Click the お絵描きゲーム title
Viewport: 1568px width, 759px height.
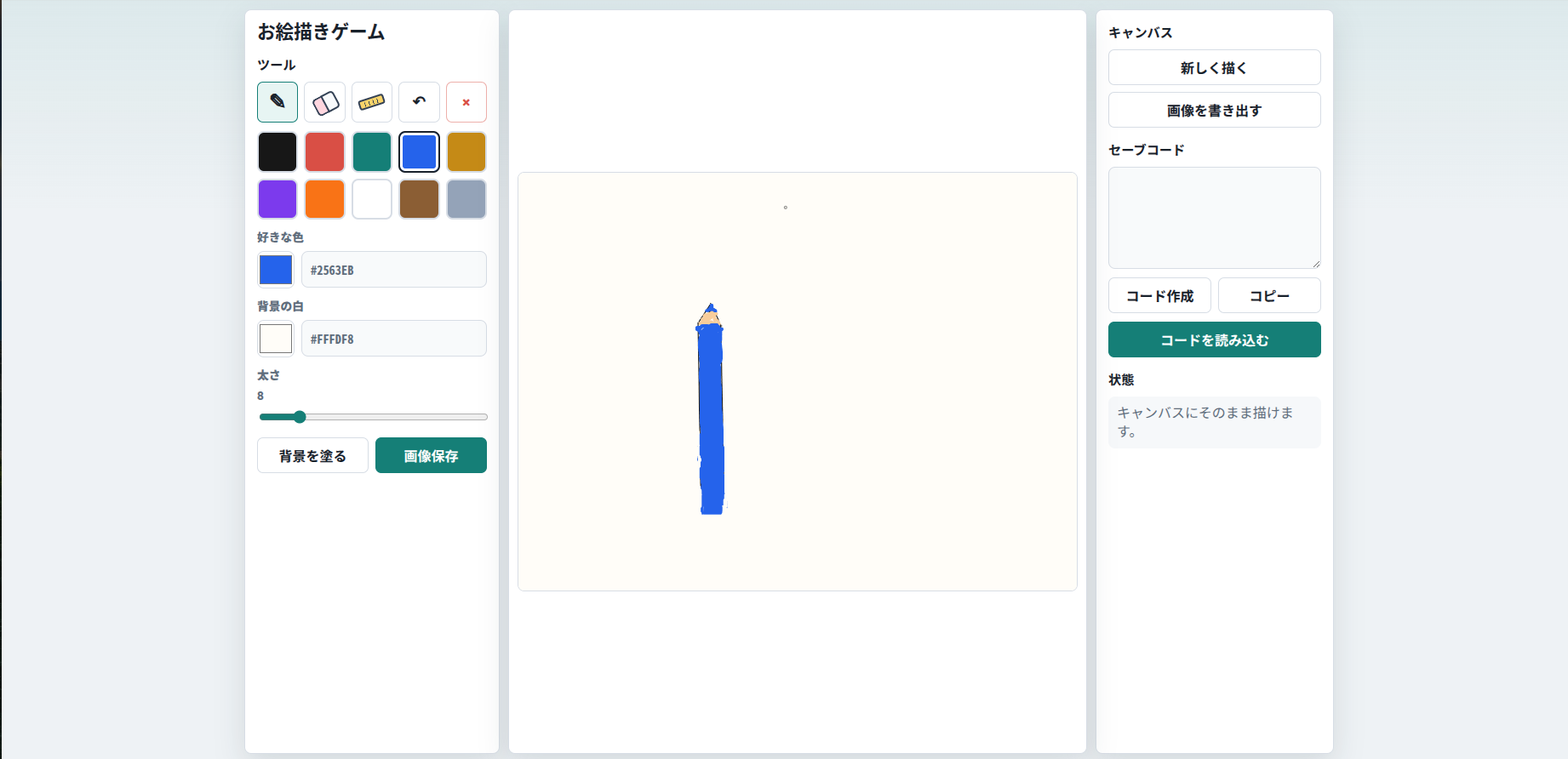point(321,31)
